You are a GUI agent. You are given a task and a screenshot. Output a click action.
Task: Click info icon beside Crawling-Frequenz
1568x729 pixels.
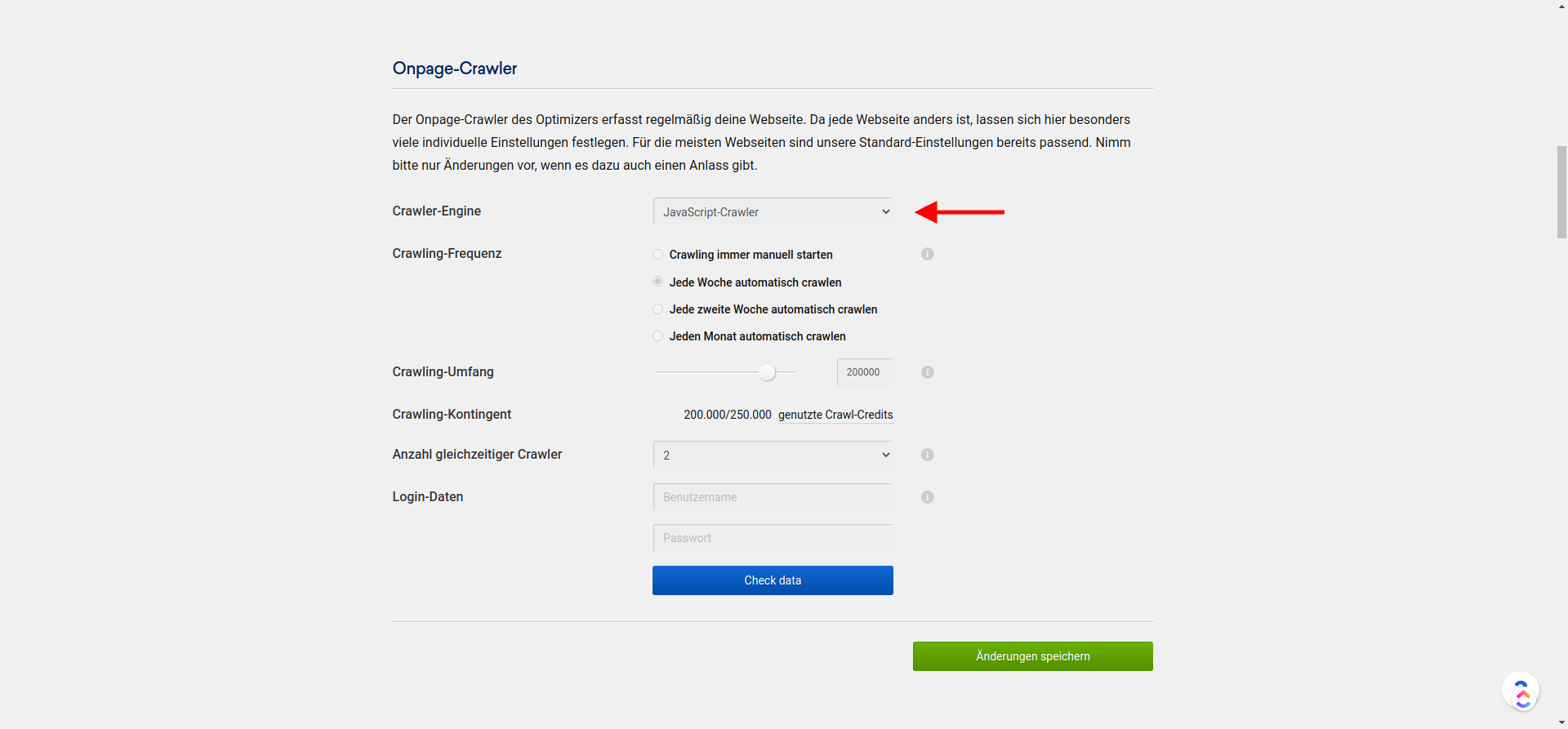[x=927, y=254]
